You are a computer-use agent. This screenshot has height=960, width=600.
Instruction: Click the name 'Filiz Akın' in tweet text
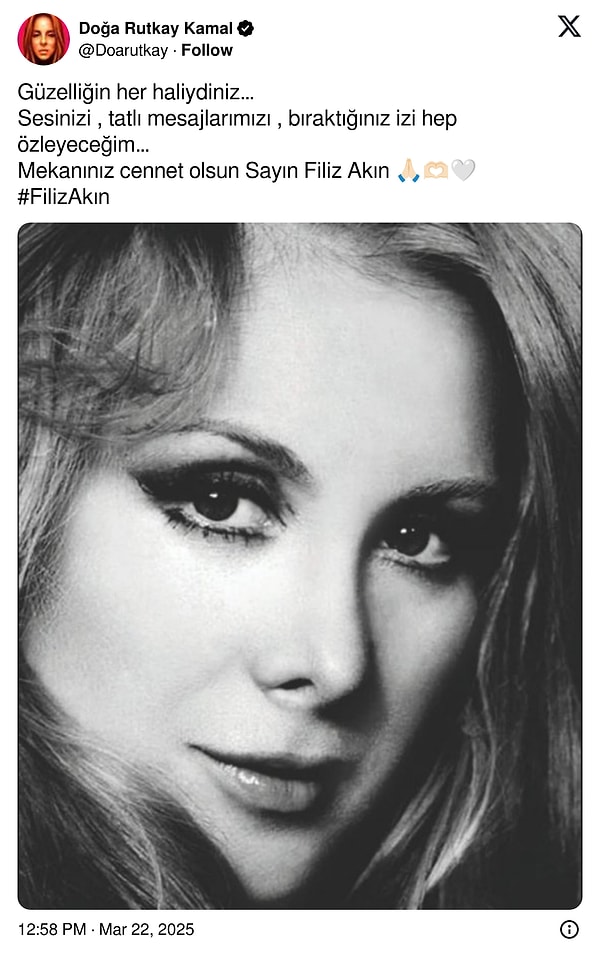point(347,170)
